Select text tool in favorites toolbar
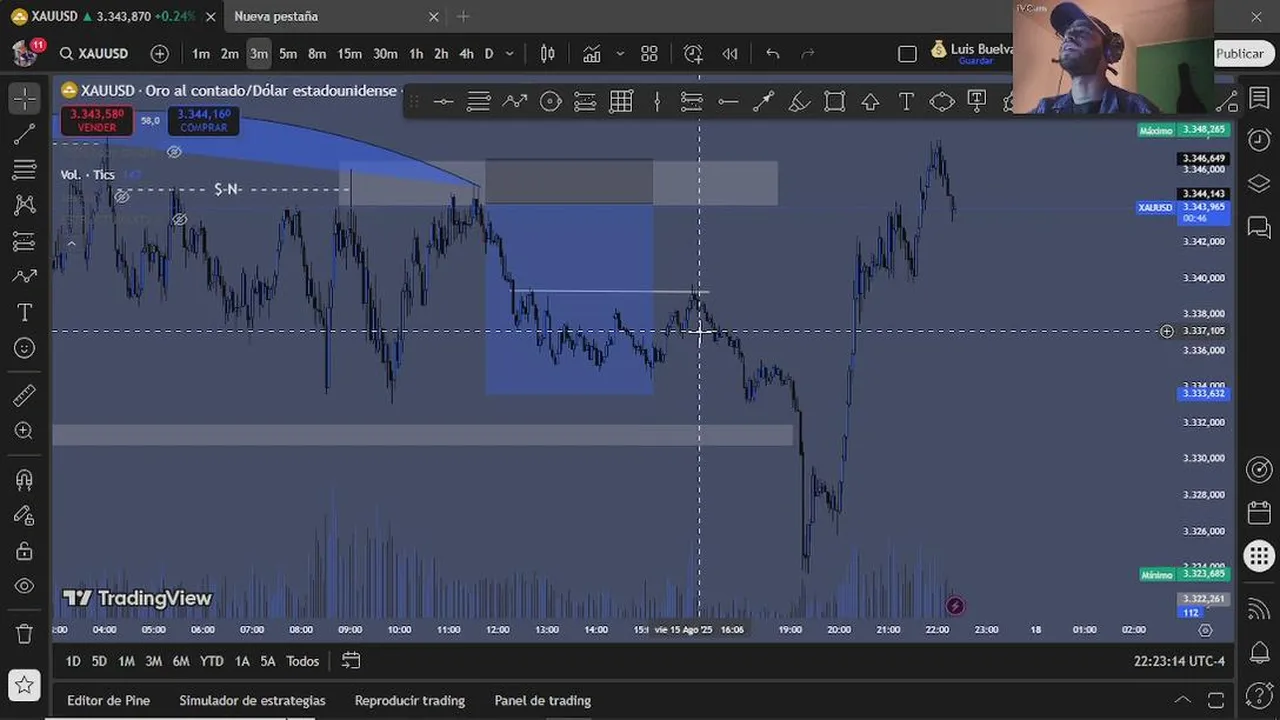 906,101
